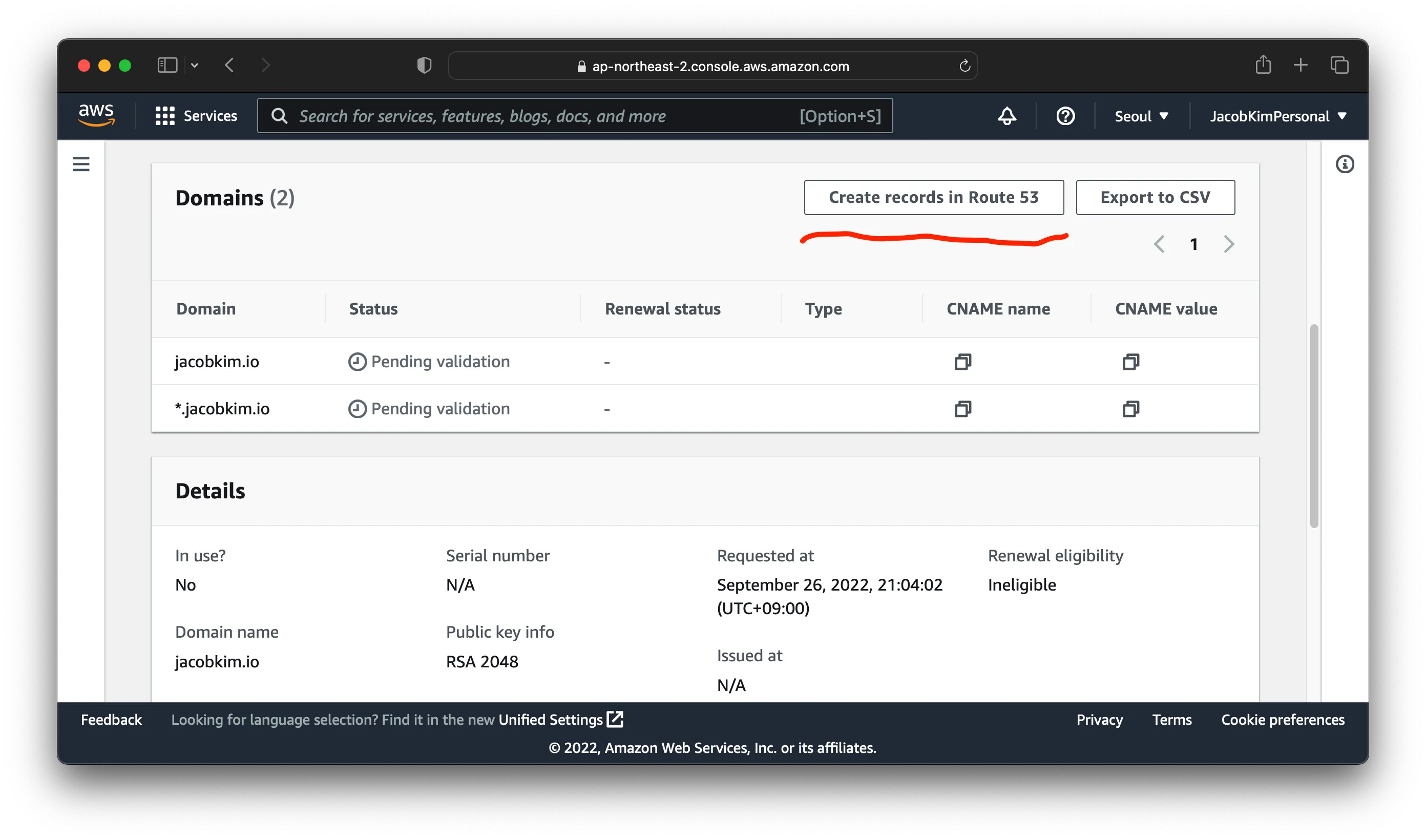
Task: Reload the page in Safari
Action: [964, 65]
